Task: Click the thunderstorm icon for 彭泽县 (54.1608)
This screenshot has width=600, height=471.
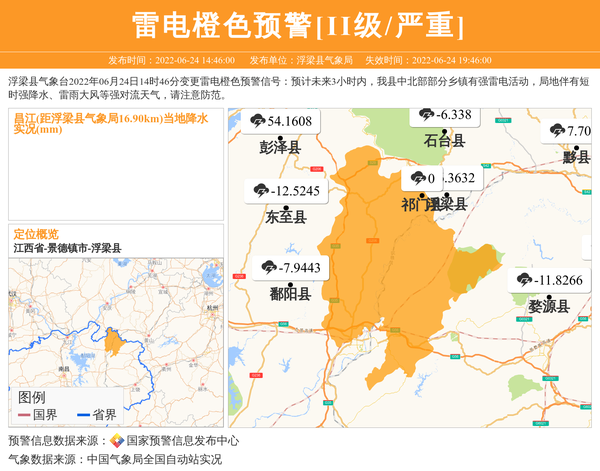Action: point(257,122)
